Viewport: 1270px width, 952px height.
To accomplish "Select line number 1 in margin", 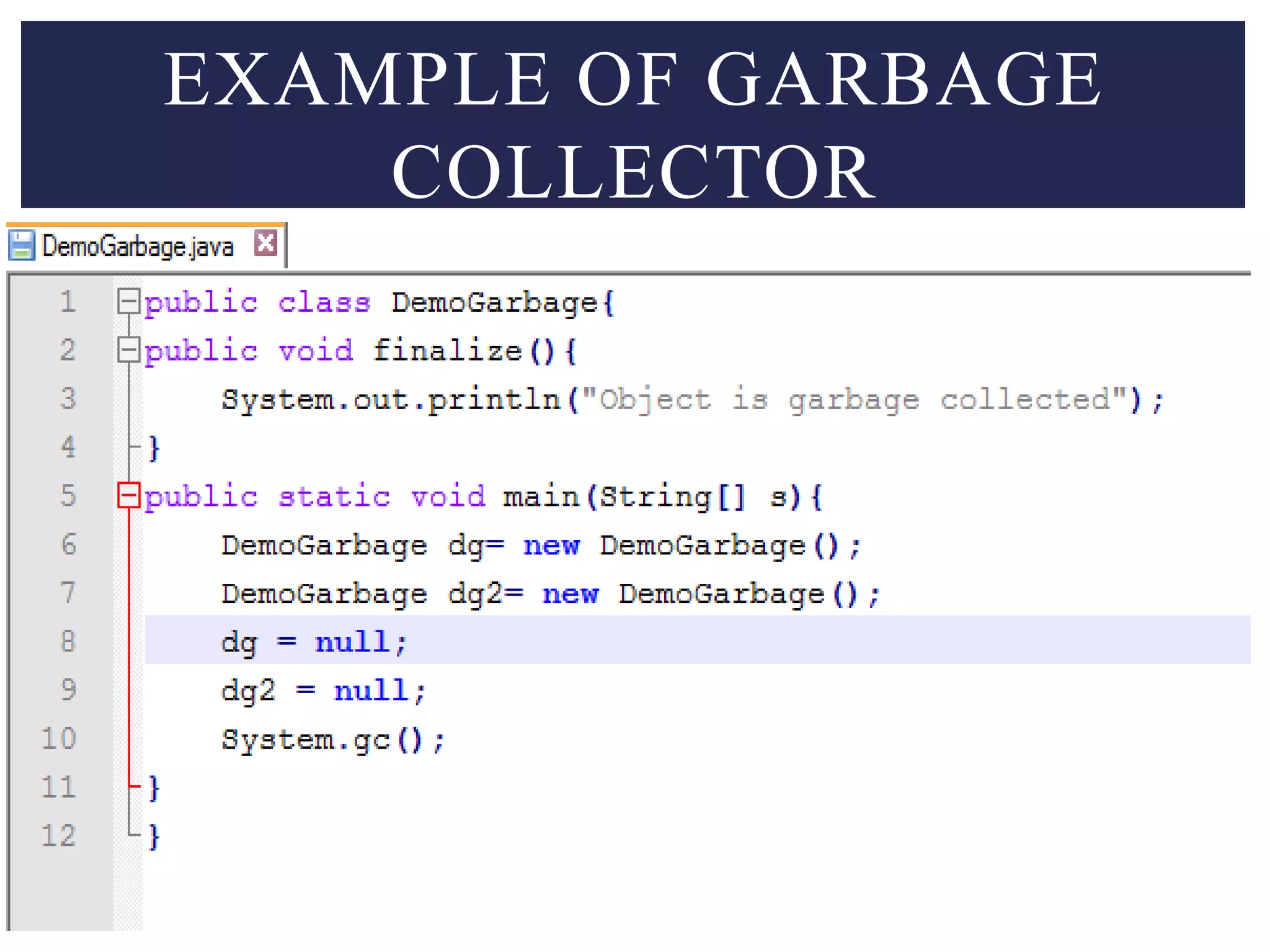I will pyautogui.click(x=68, y=302).
